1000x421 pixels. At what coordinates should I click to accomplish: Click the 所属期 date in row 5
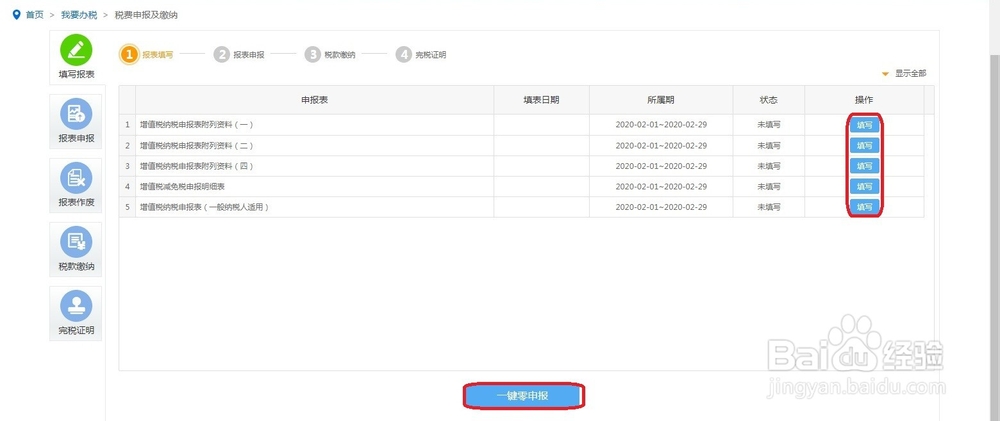[x=661, y=207]
